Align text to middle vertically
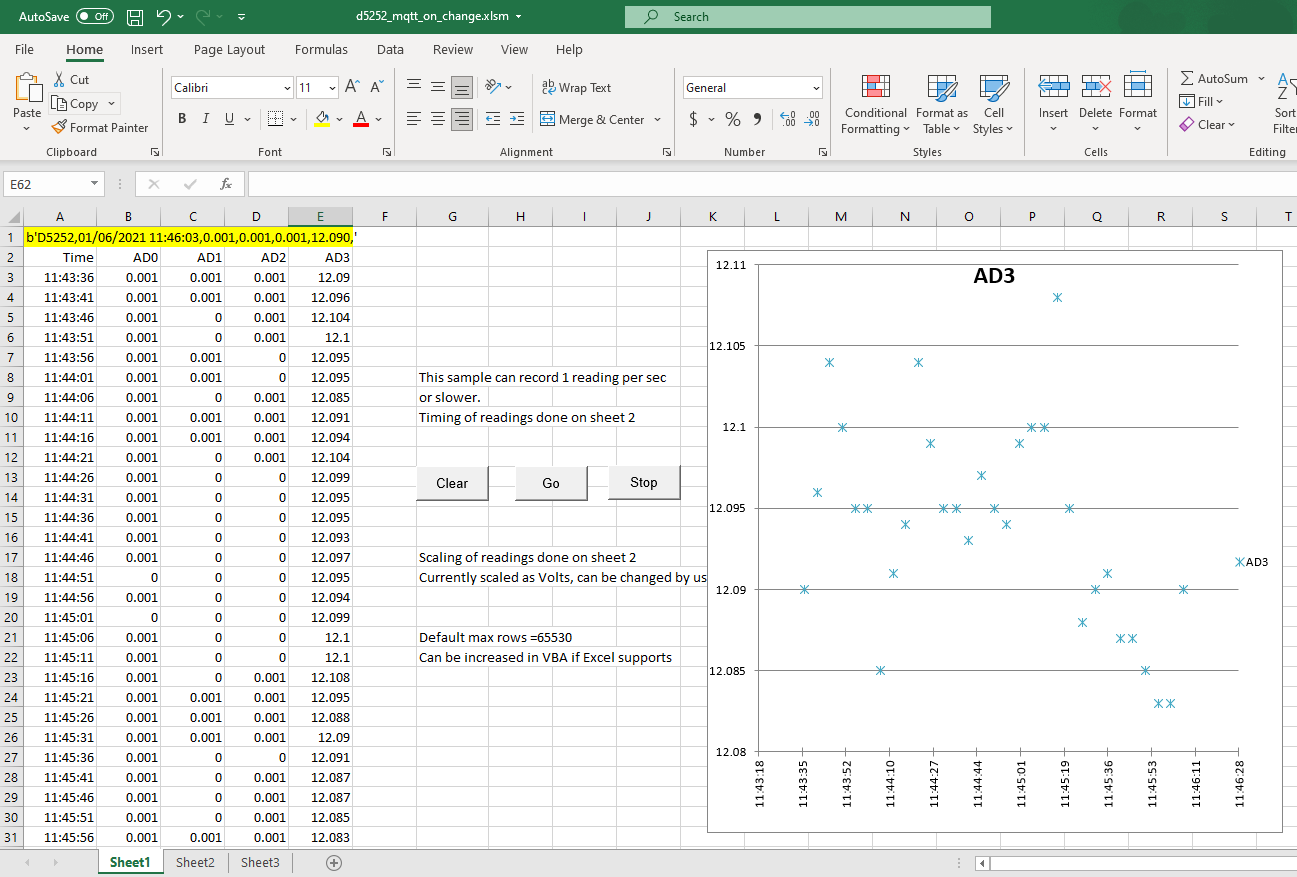The width and height of the screenshot is (1297, 877). (438, 87)
